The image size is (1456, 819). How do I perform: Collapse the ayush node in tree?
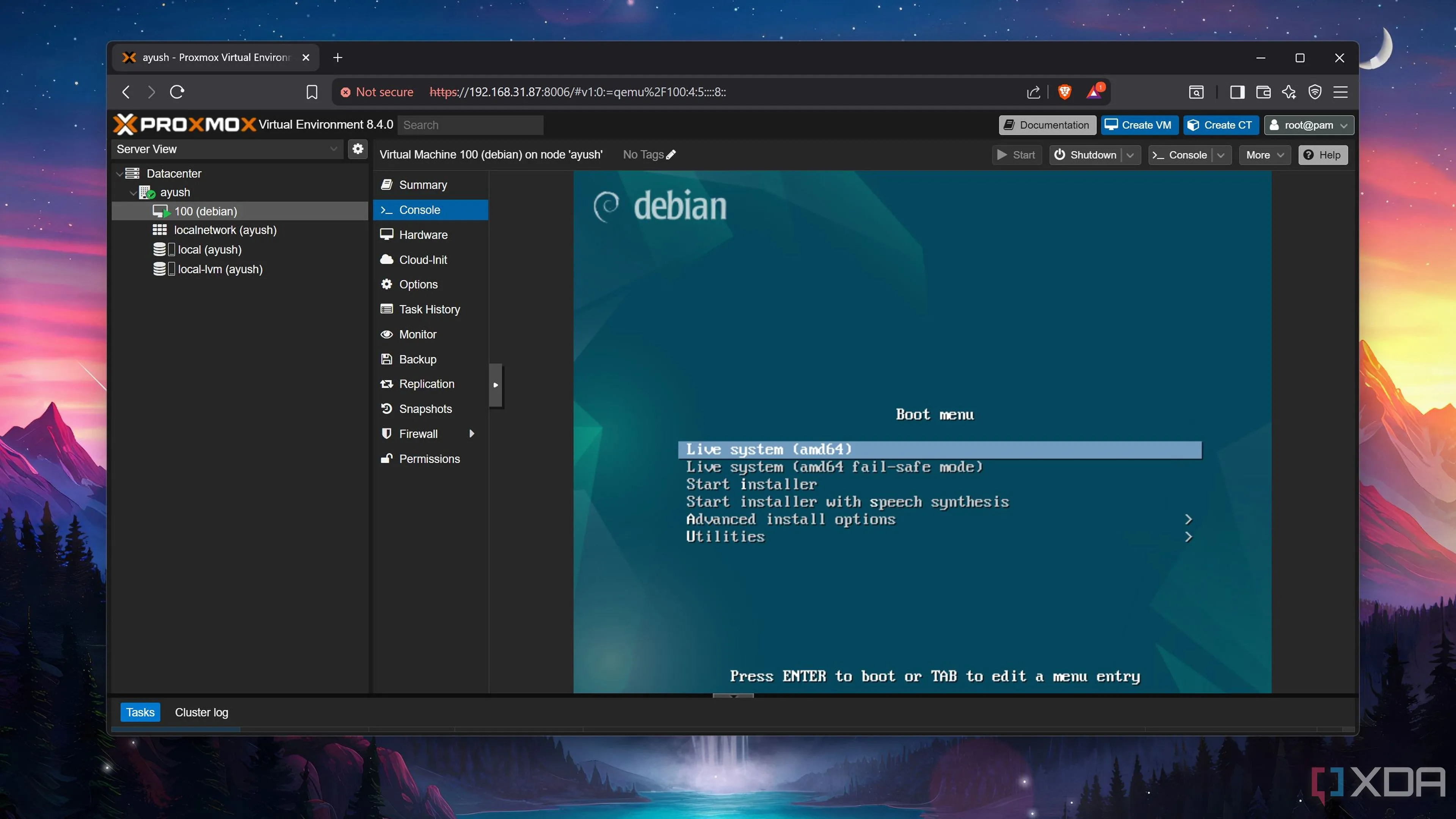click(133, 193)
